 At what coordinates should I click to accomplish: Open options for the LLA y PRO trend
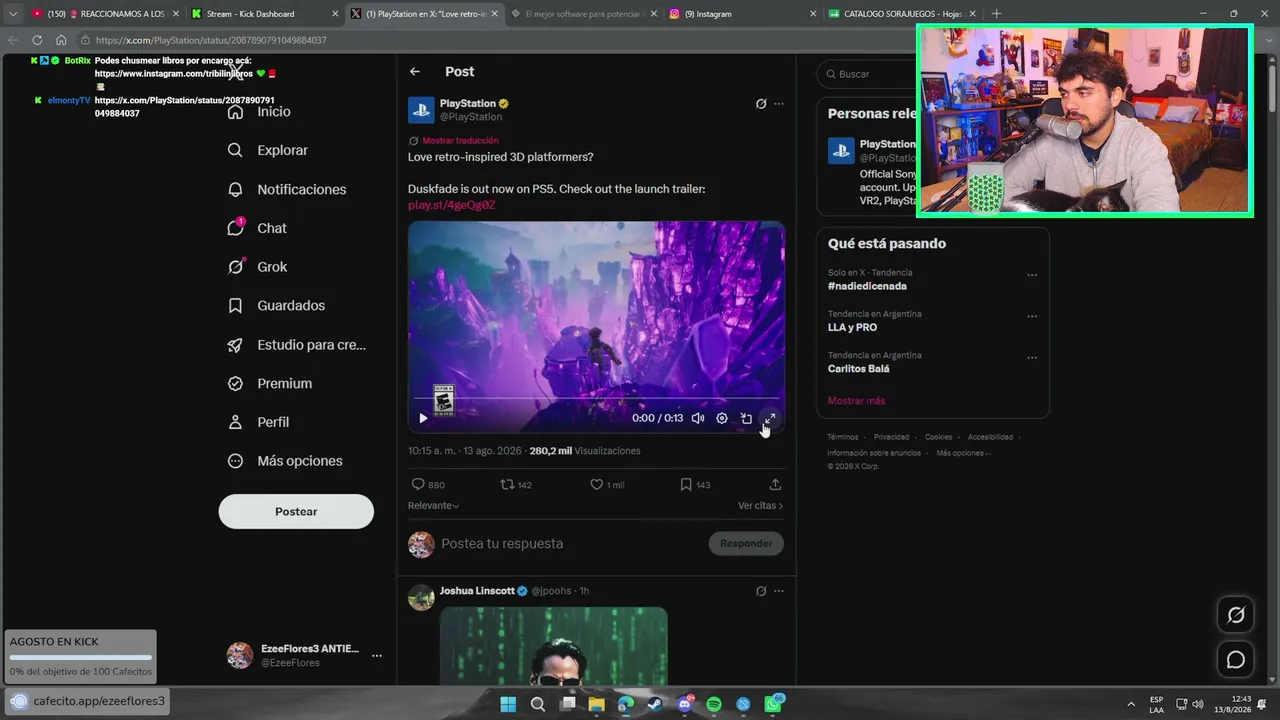pyautogui.click(x=1032, y=316)
